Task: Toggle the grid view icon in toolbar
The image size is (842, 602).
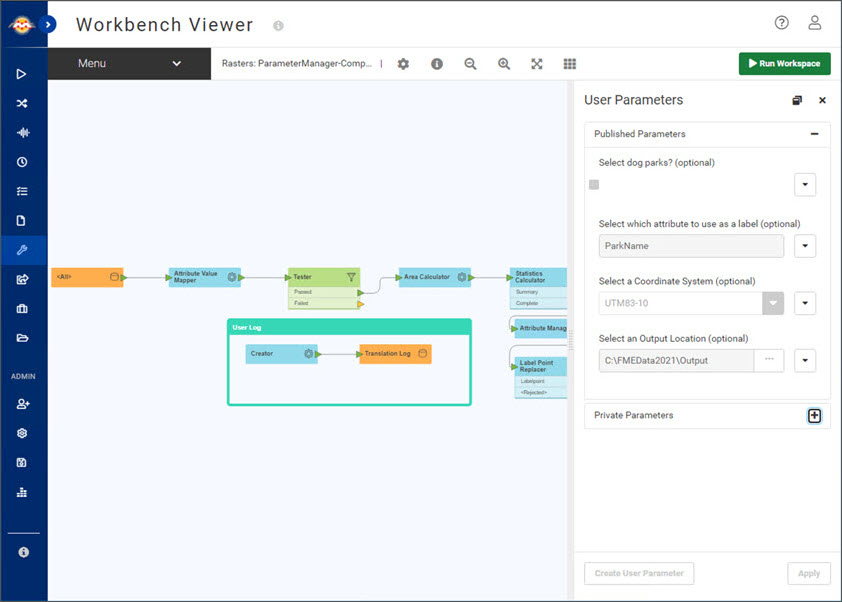Action: [x=570, y=64]
